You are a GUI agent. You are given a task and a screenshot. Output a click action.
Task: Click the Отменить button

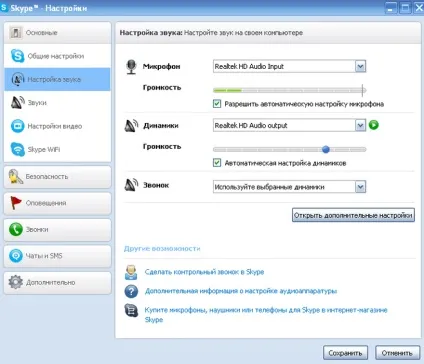point(397,353)
